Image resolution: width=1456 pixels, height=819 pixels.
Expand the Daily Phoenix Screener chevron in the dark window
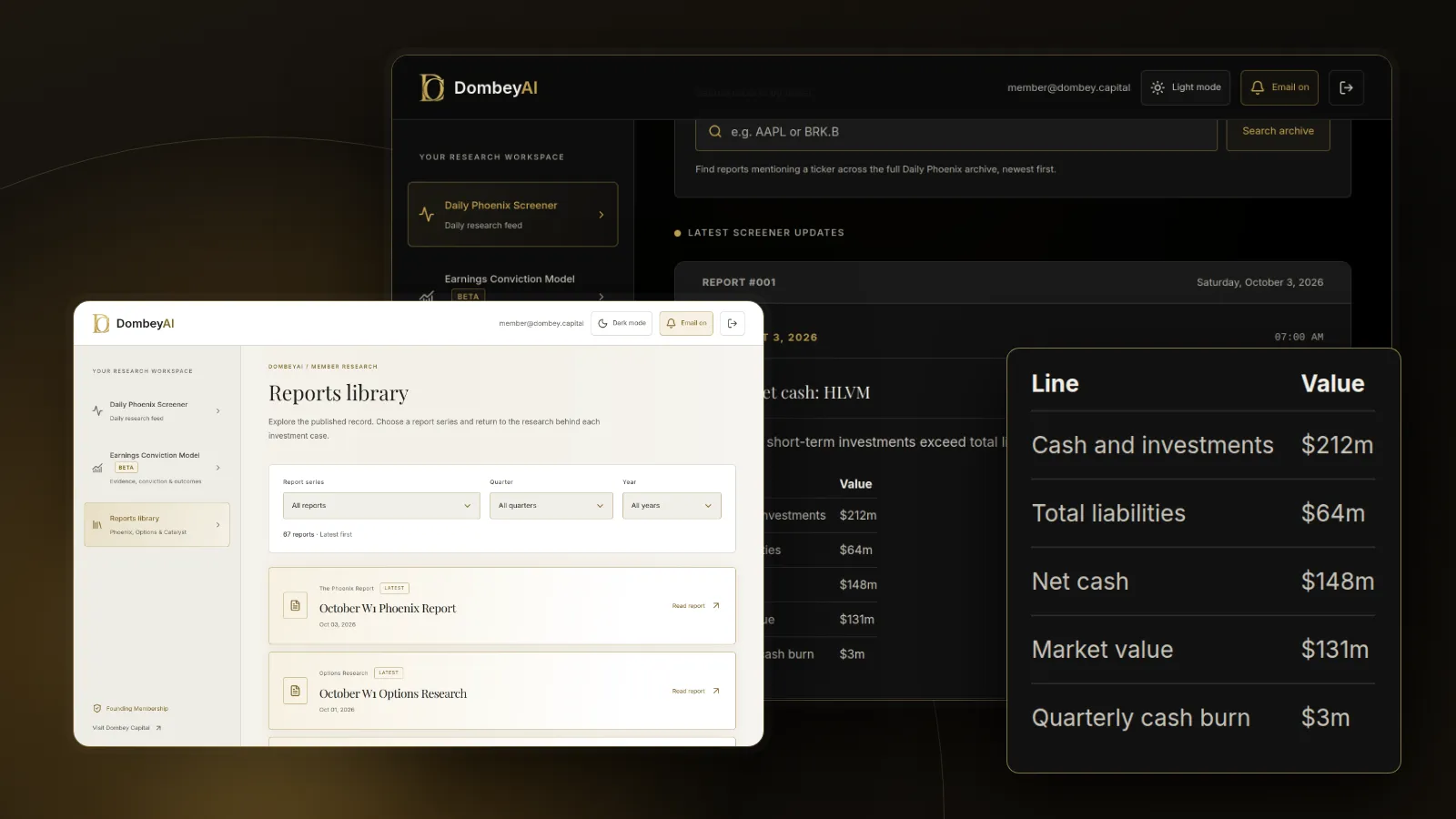(602, 215)
